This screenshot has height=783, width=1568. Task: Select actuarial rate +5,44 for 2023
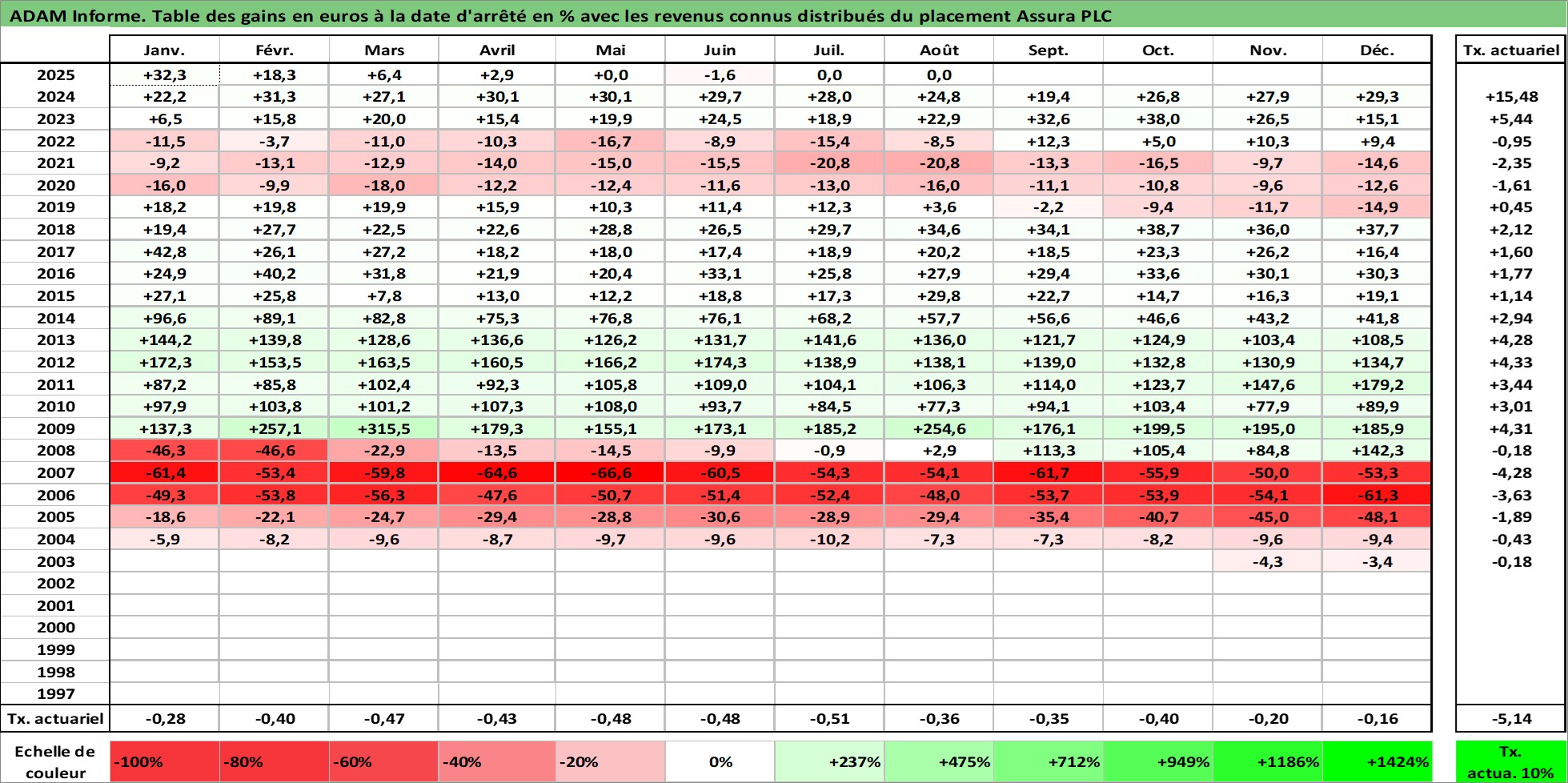(x=1511, y=118)
